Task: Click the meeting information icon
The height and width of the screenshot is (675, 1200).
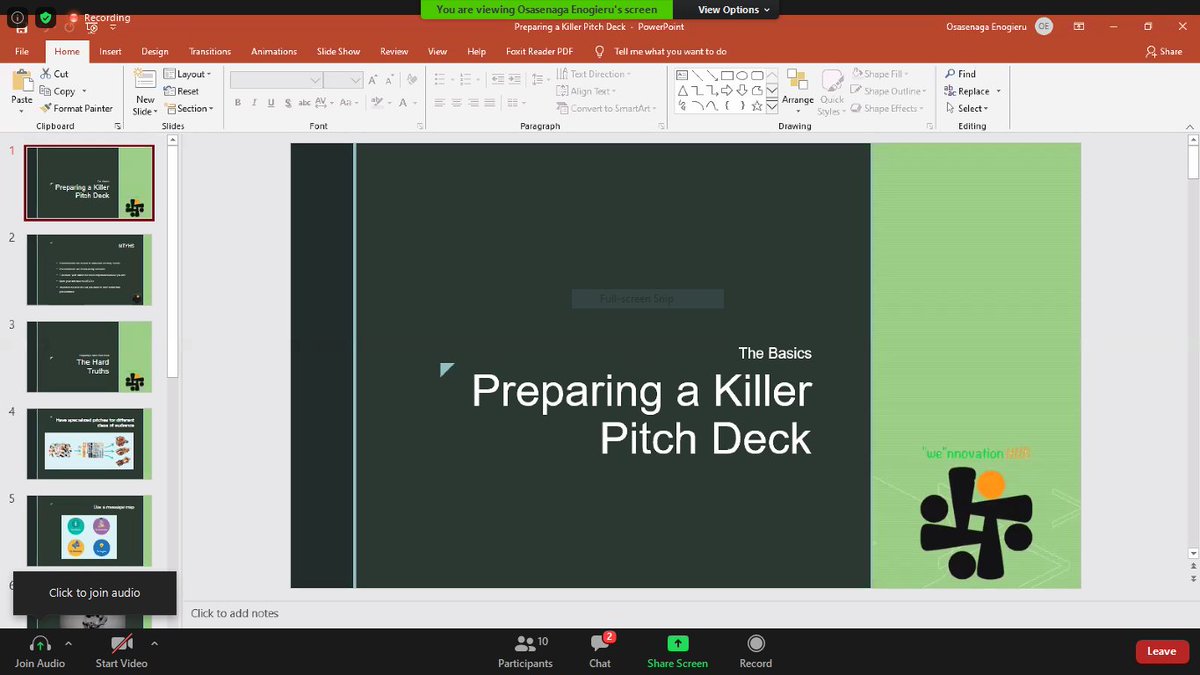Action: pyautogui.click(x=17, y=17)
